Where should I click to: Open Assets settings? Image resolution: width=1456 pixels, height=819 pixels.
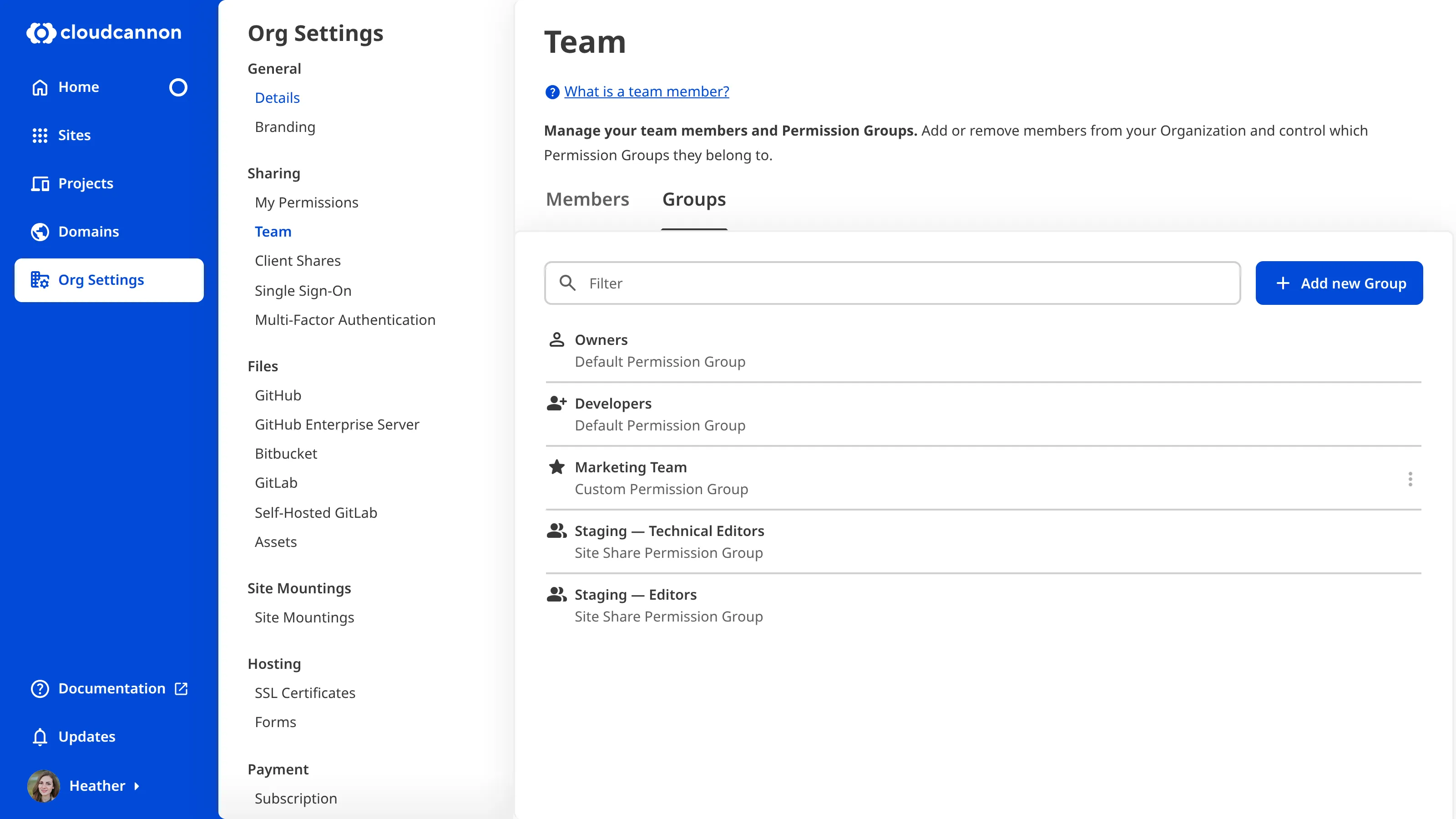275,542
